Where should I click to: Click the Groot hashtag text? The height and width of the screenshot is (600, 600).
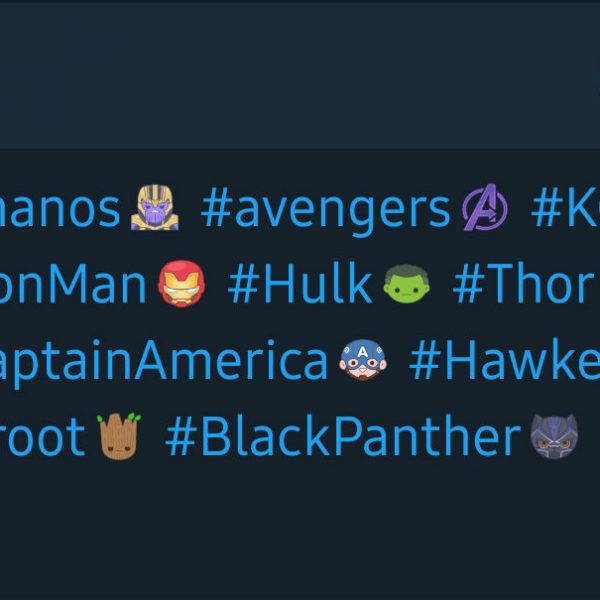tap(43, 438)
